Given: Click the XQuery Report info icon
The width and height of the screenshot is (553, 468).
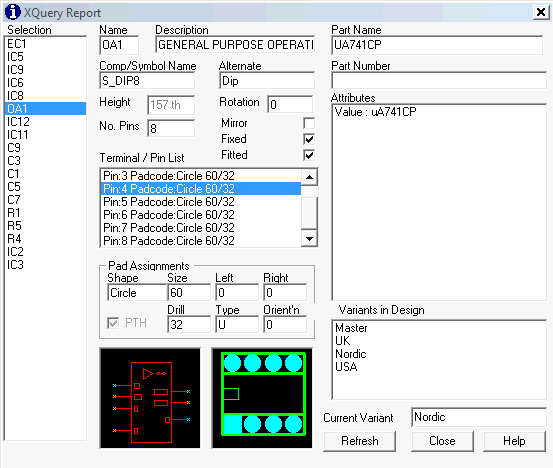Looking at the screenshot, I should (12, 12).
